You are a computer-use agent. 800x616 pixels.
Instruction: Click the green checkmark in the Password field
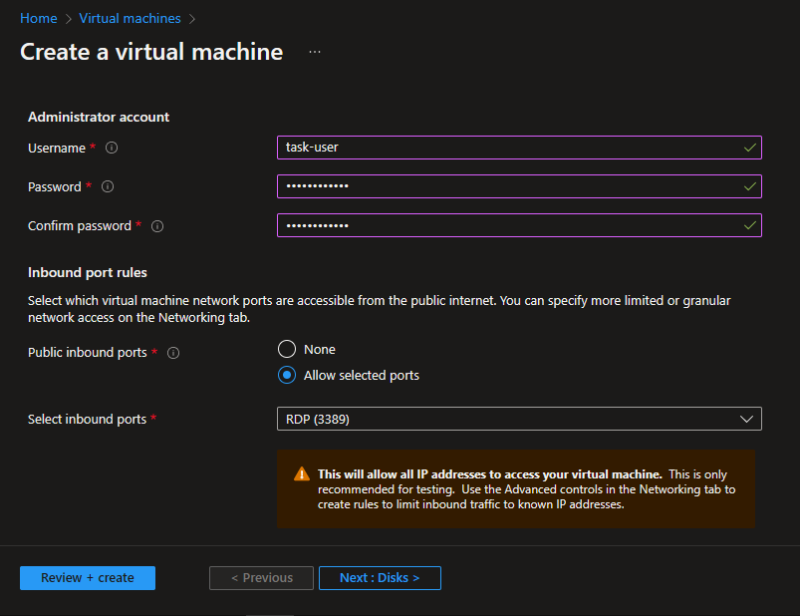tap(748, 186)
